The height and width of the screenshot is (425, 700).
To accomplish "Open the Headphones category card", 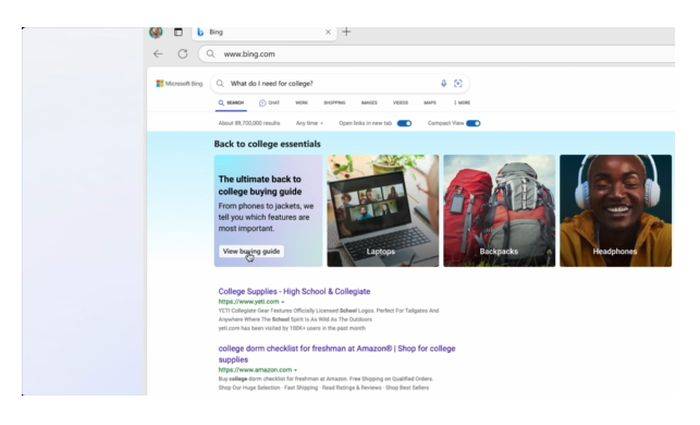I will pyautogui.click(x=616, y=211).
